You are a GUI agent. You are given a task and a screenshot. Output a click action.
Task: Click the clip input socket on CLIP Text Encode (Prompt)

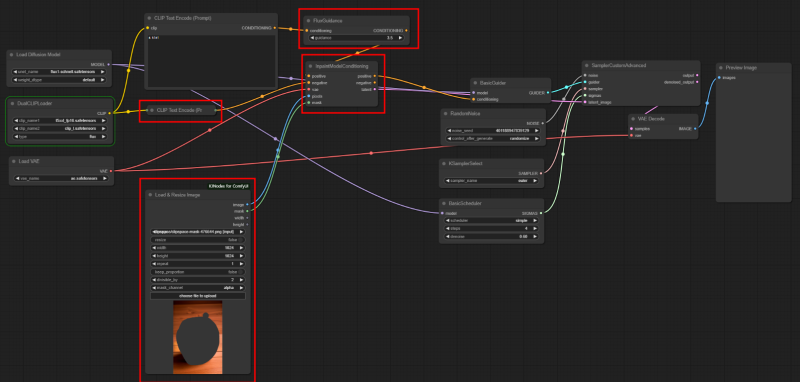(x=148, y=28)
